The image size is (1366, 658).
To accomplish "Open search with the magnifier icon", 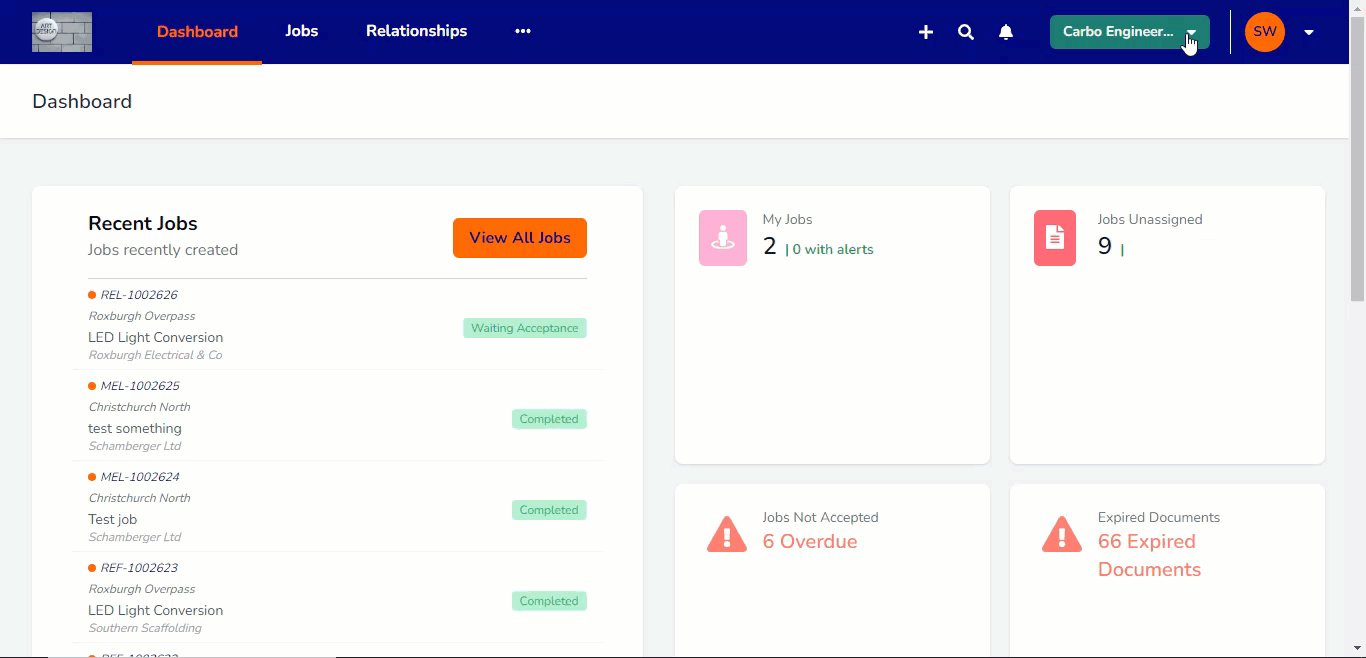I will pos(966,32).
